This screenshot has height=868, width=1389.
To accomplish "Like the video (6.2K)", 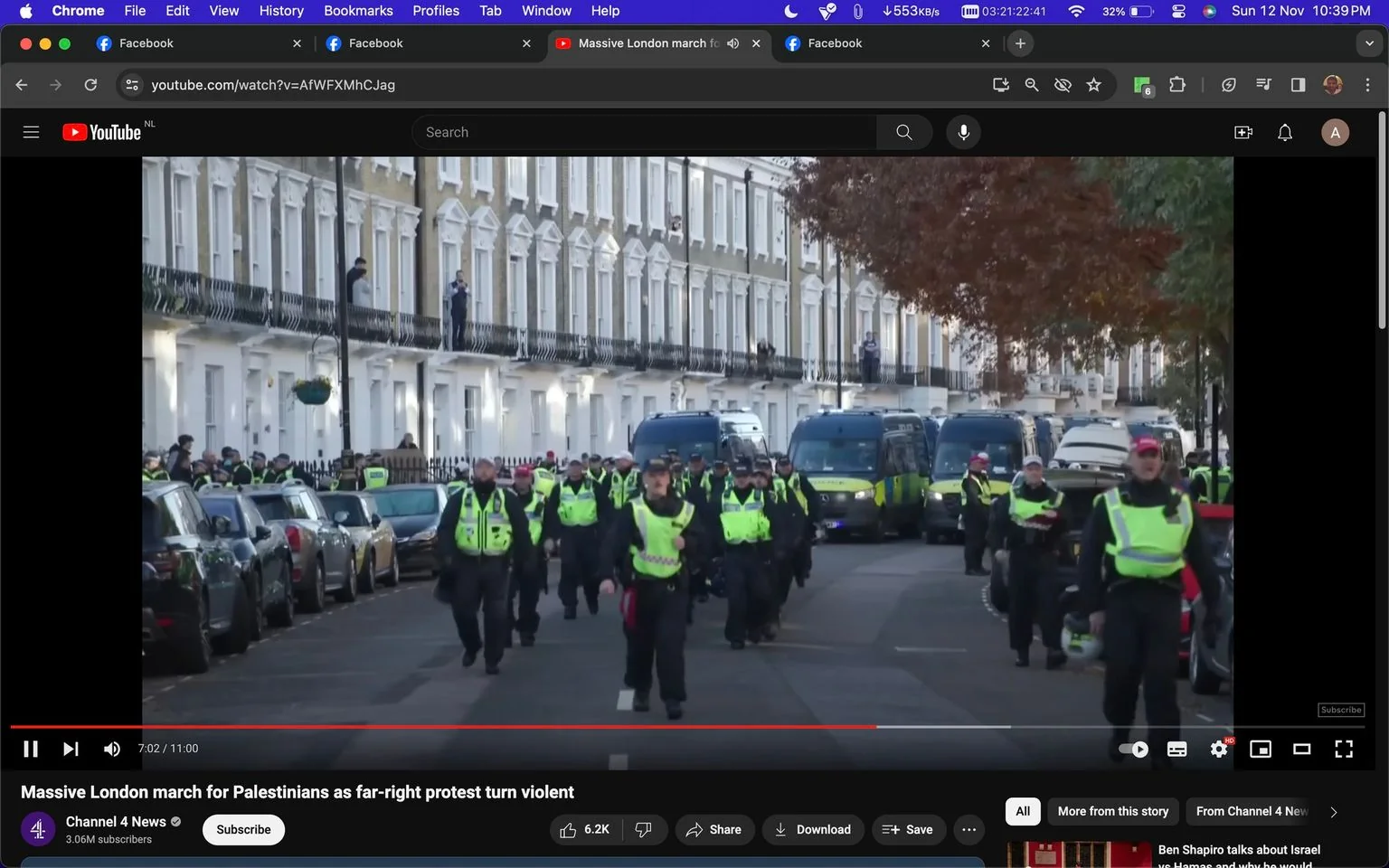I will (586, 829).
